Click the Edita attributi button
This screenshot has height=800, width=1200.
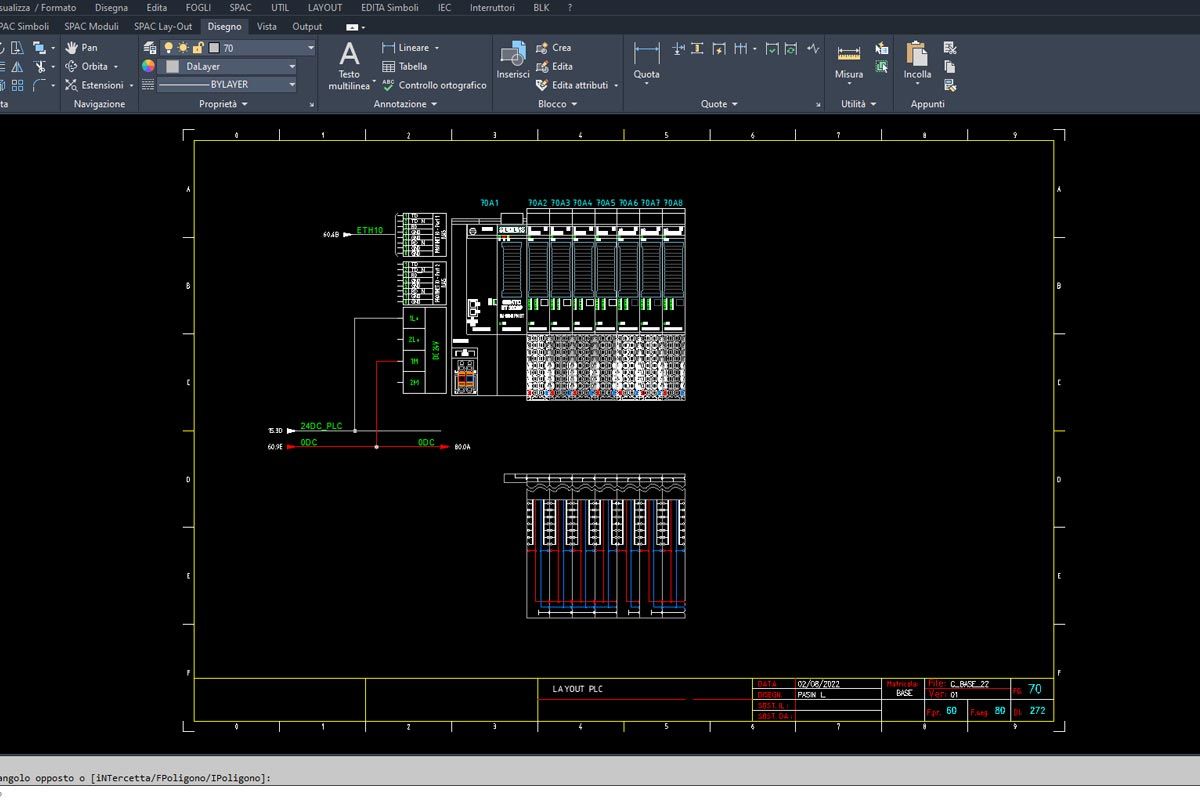578,85
